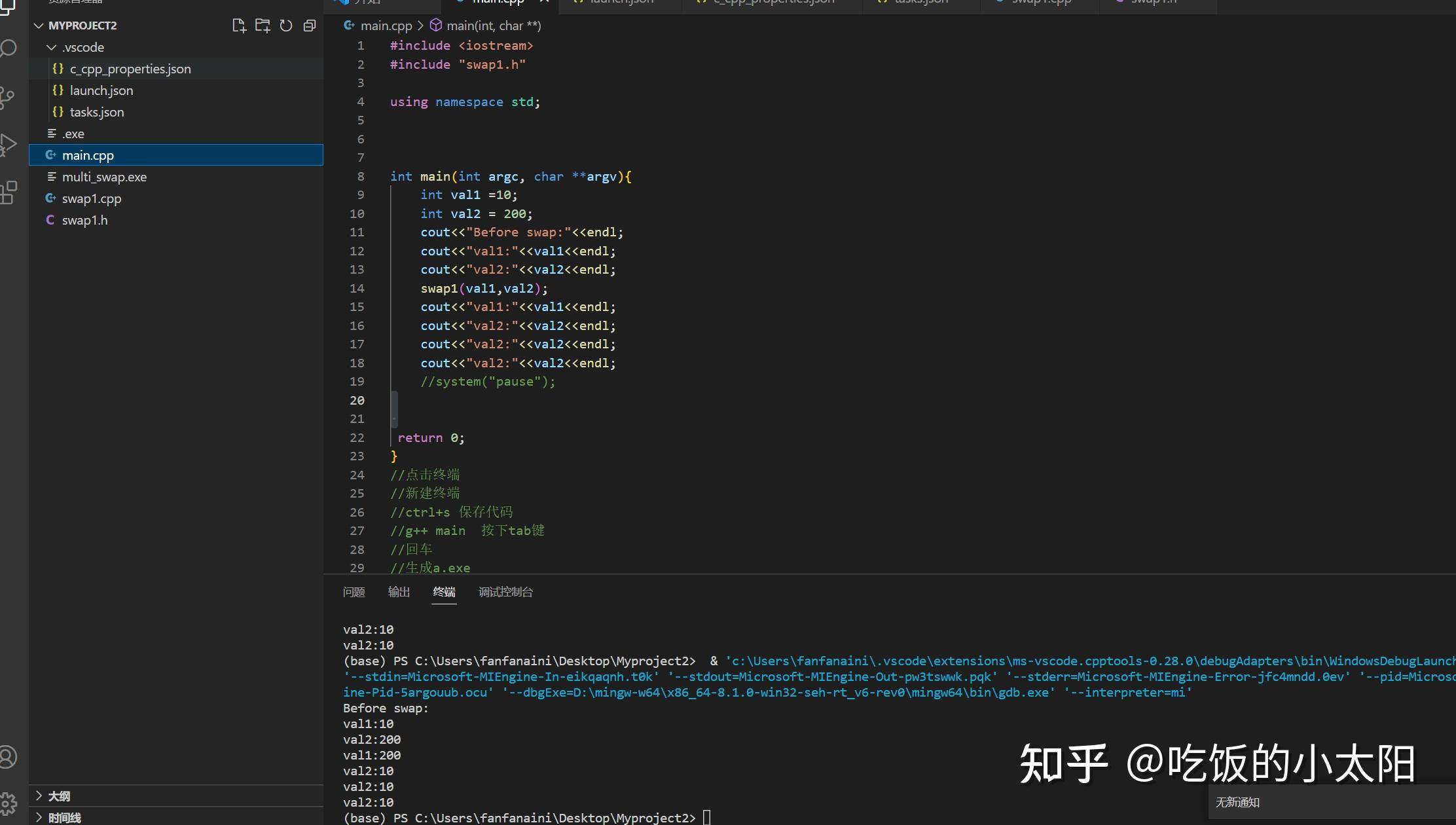Place cursor on '#include <iostream>' line

pos(462,45)
